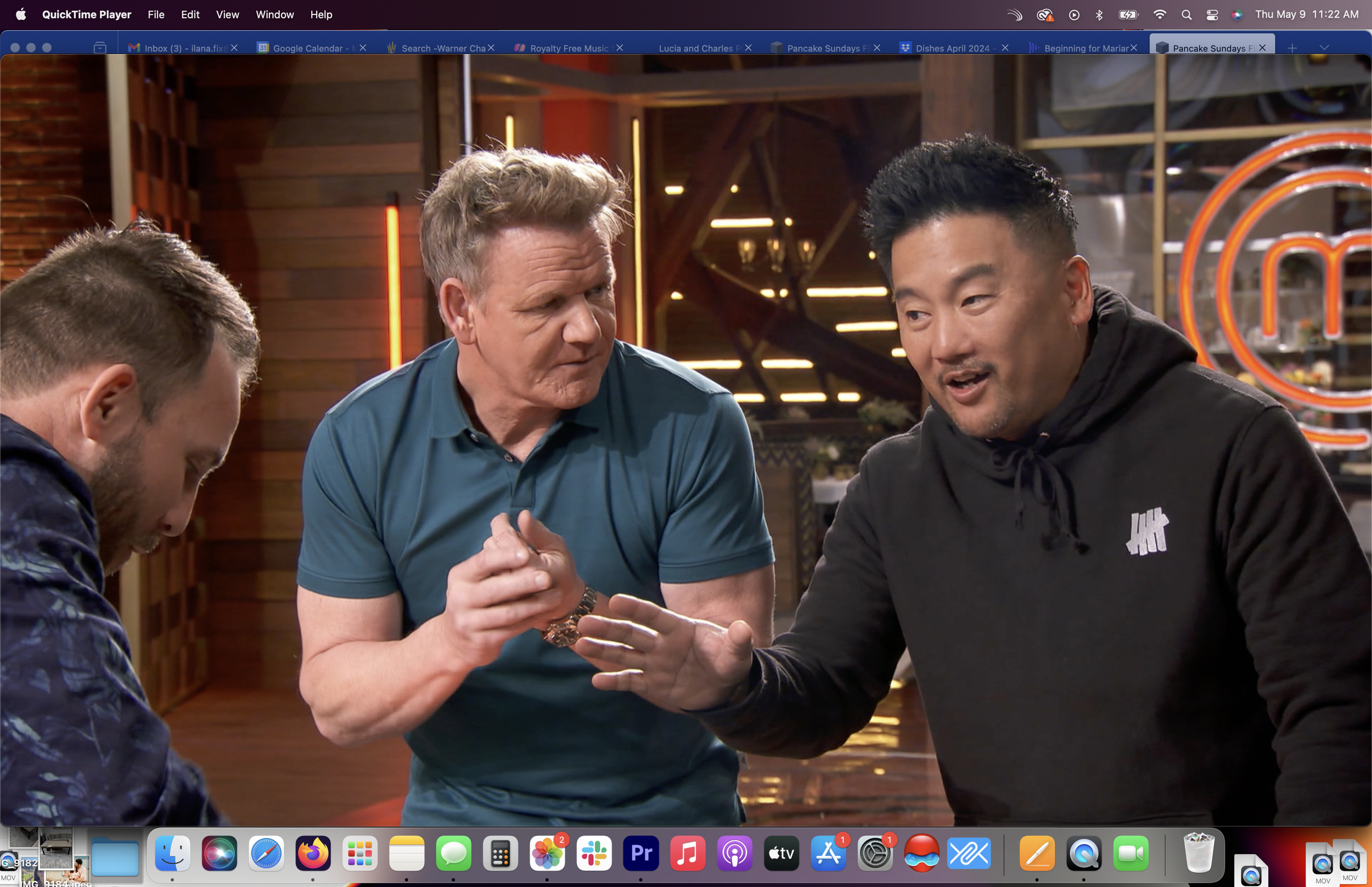The width and height of the screenshot is (1372, 887).
Task: Open the QuickTime Player dock icon
Action: pos(1083,853)
